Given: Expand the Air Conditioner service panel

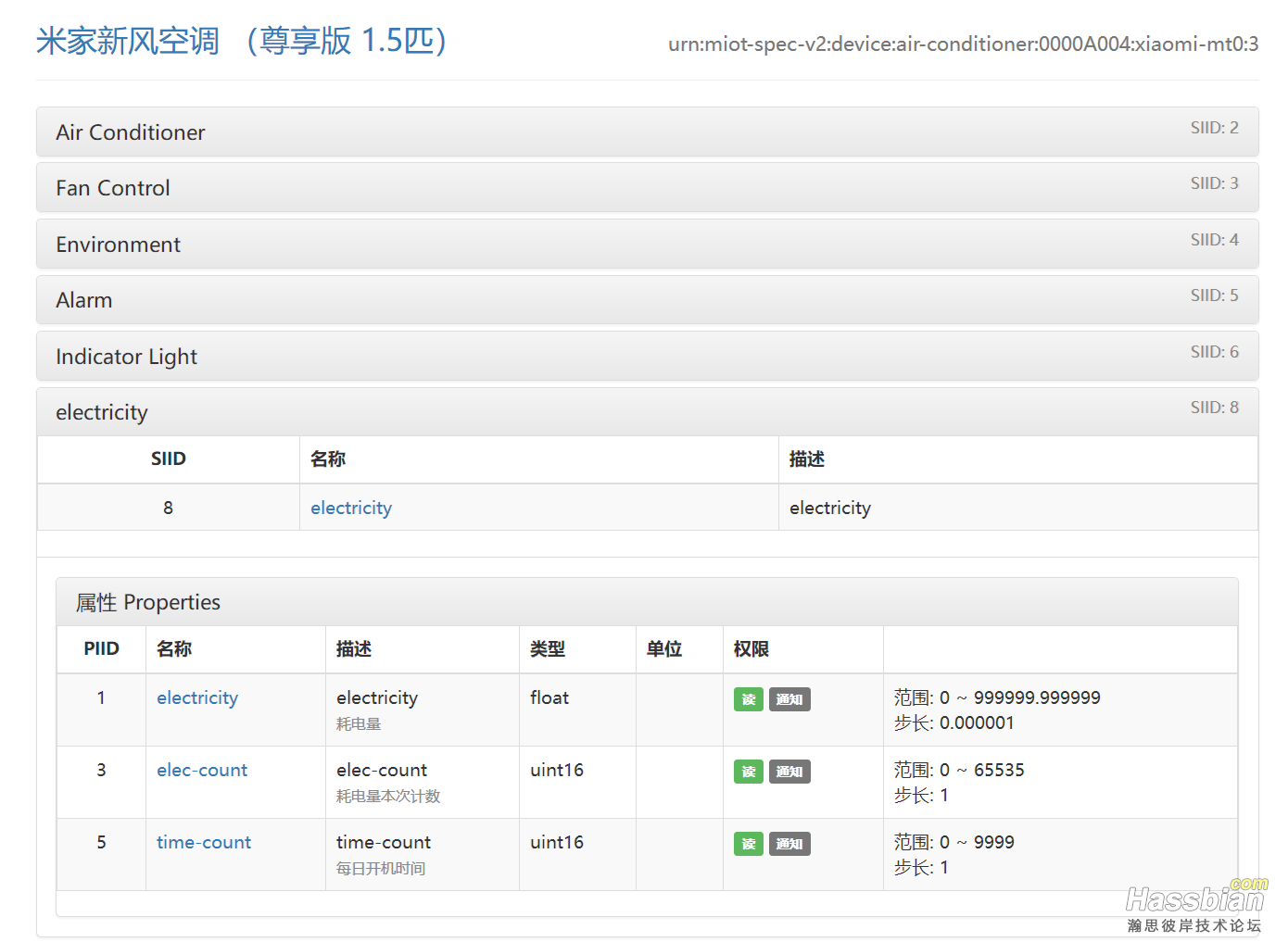Looking at the screenshot, I should tap(647, 132).
